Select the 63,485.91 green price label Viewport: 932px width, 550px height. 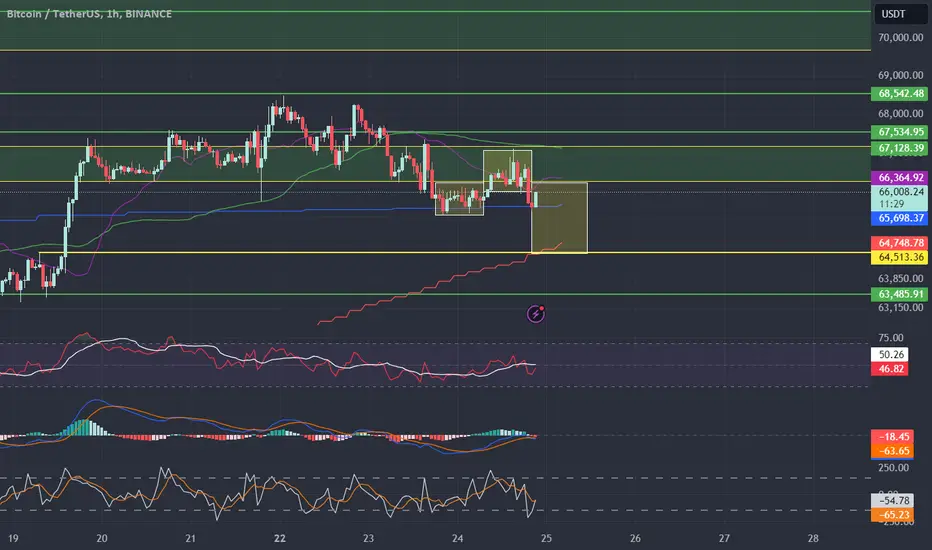click(x=899, y=294)
